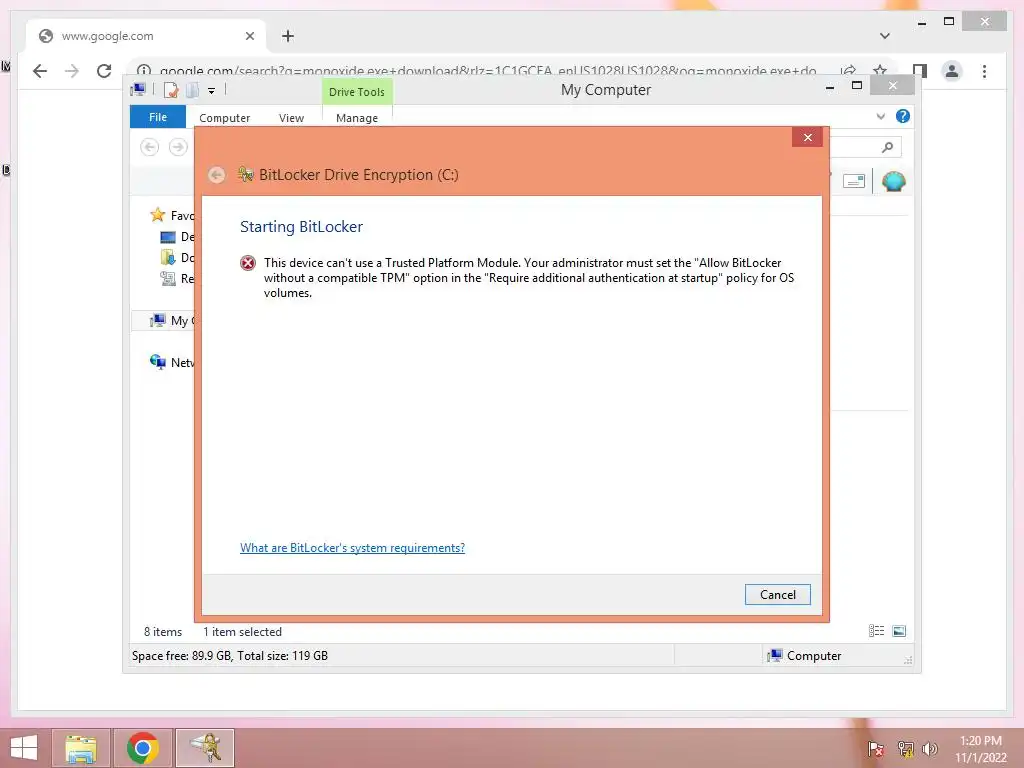Viewport: 1024px width, 768px height.
Task: Open File Explorer from taskbar
Action: click(81, 748)
